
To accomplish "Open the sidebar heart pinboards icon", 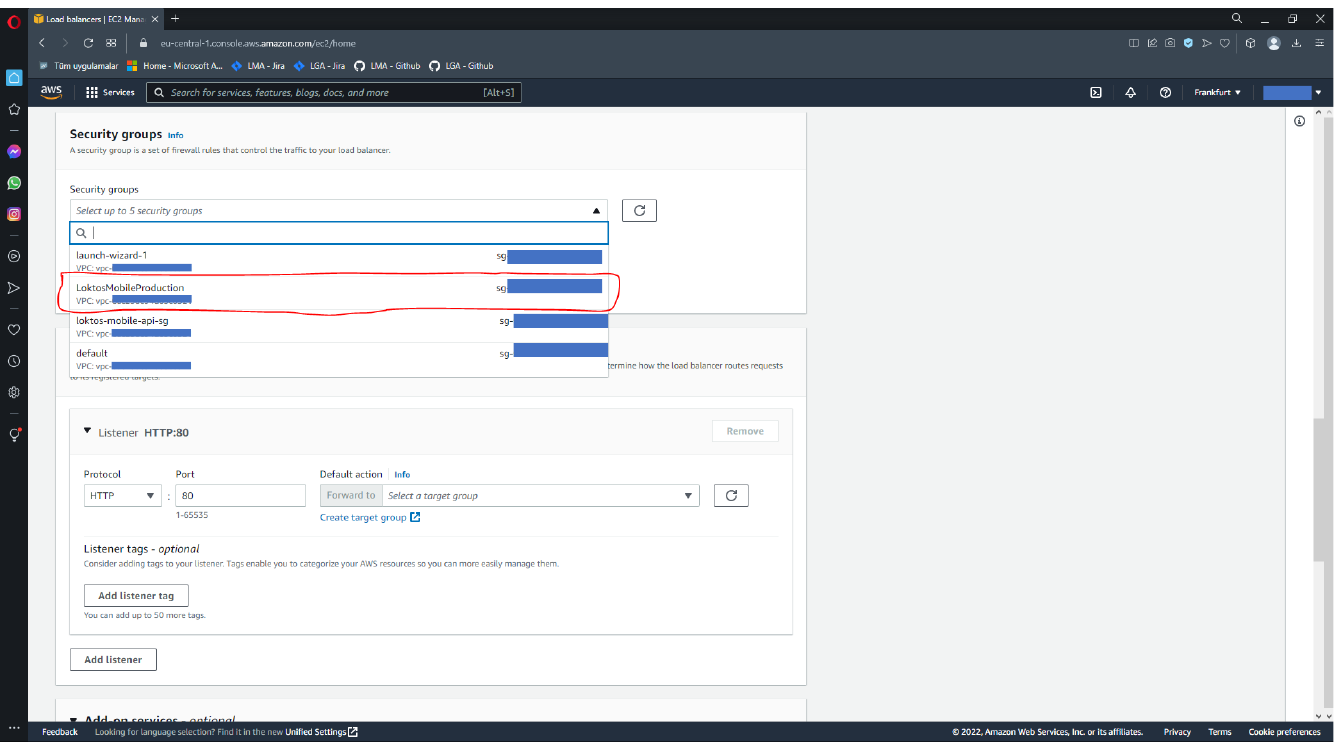I will click(x=14, y=329).
